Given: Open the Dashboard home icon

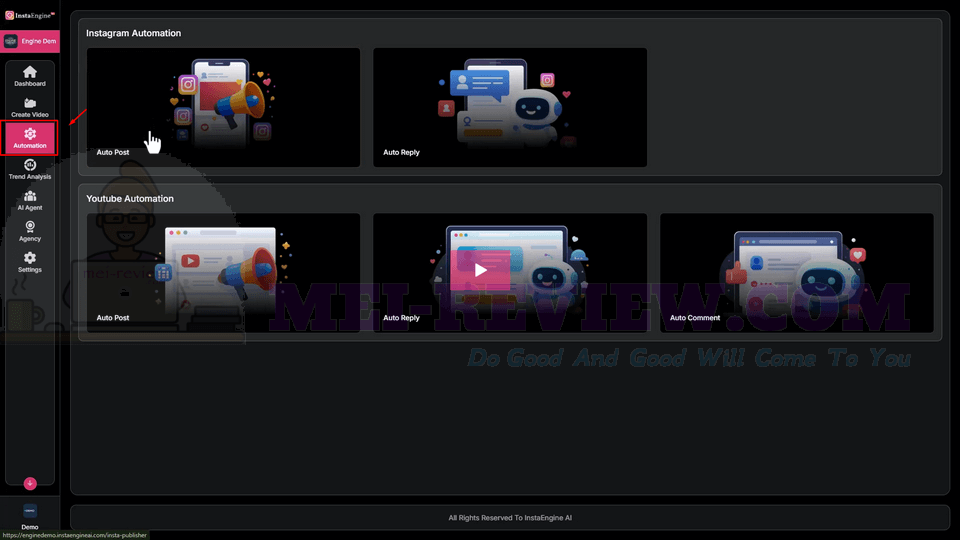Looking at the screenshot, I should (29, 72).
